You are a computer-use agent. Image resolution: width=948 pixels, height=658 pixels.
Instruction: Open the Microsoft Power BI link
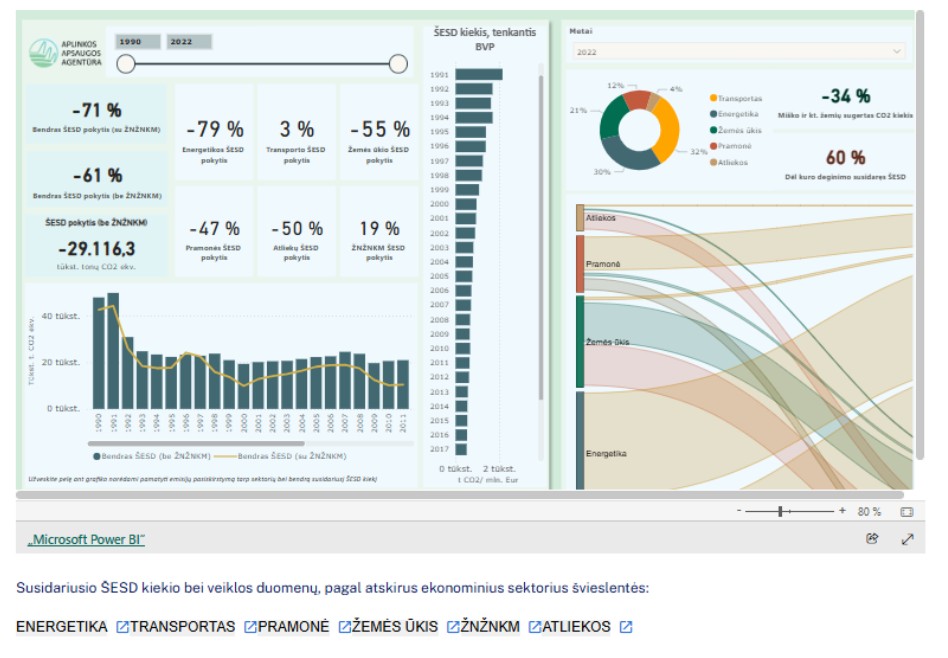(86, 539)
